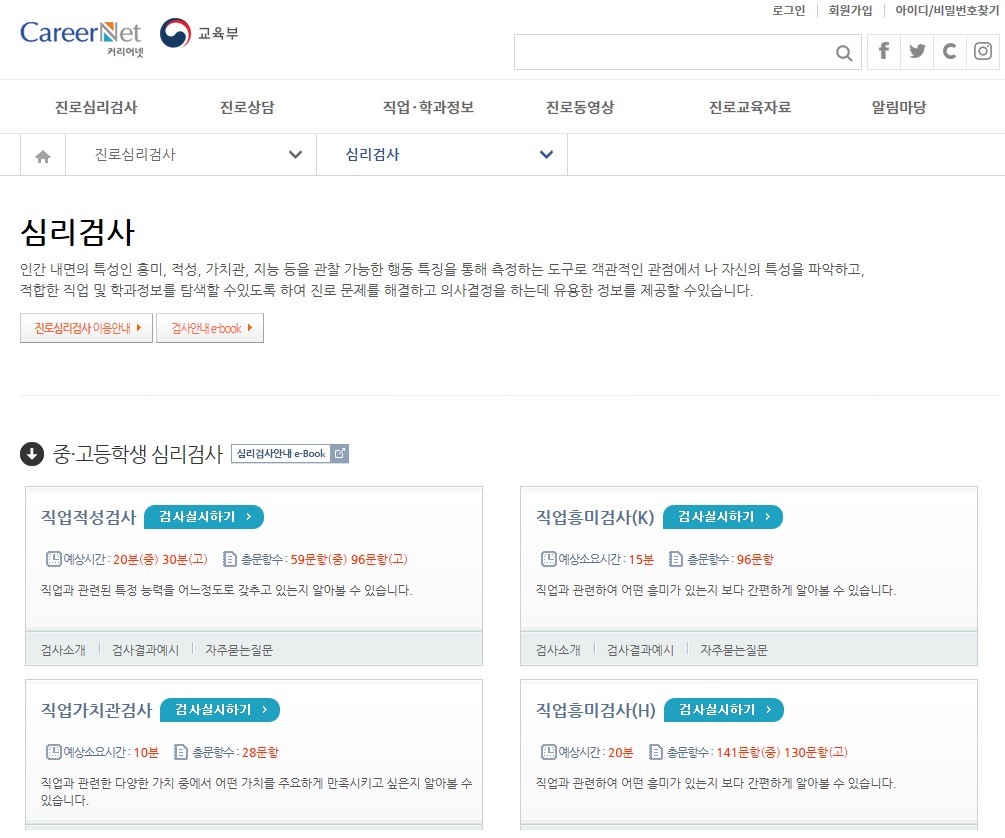Go to home via house icon
The height and width of the screenshot is (838, 1005).
click(43, 156)
